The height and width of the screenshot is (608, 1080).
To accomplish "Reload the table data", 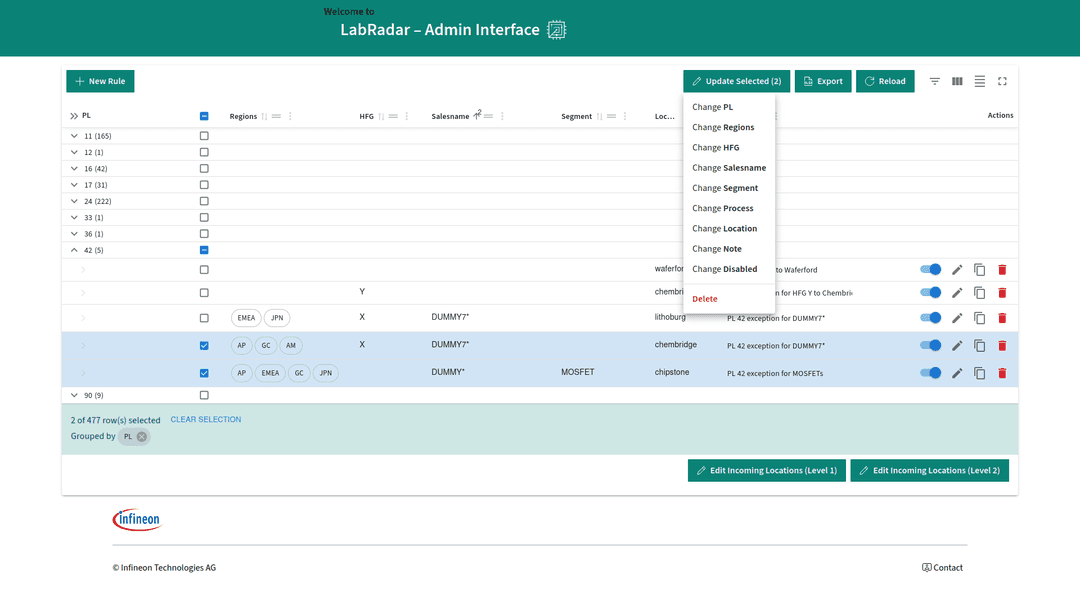I will [885, 81].
